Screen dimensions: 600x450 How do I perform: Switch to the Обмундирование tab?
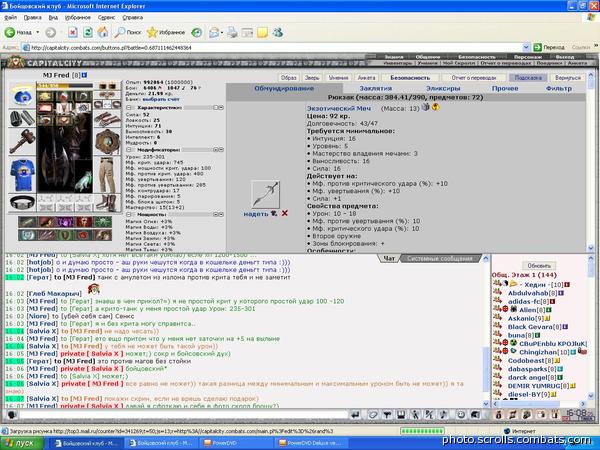tap(284, 88)
